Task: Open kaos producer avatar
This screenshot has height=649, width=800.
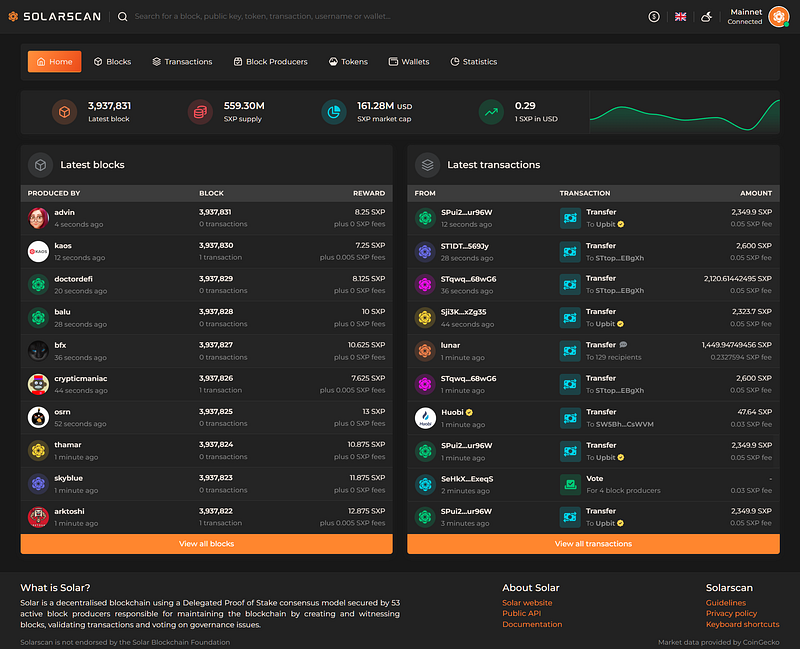Action: coord(38,252)
